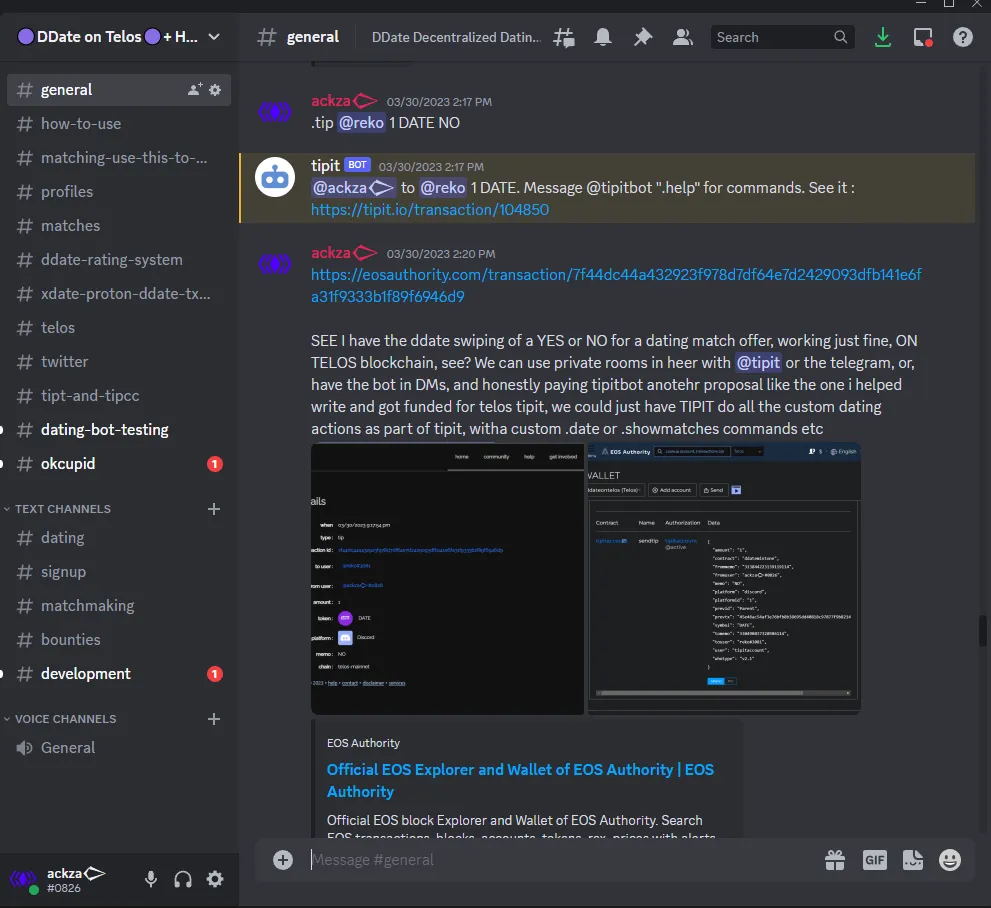This screenshot has height=908, width=991.
Task: Open the matches channel
Action: pyautogui.click(x=119, y=226)
